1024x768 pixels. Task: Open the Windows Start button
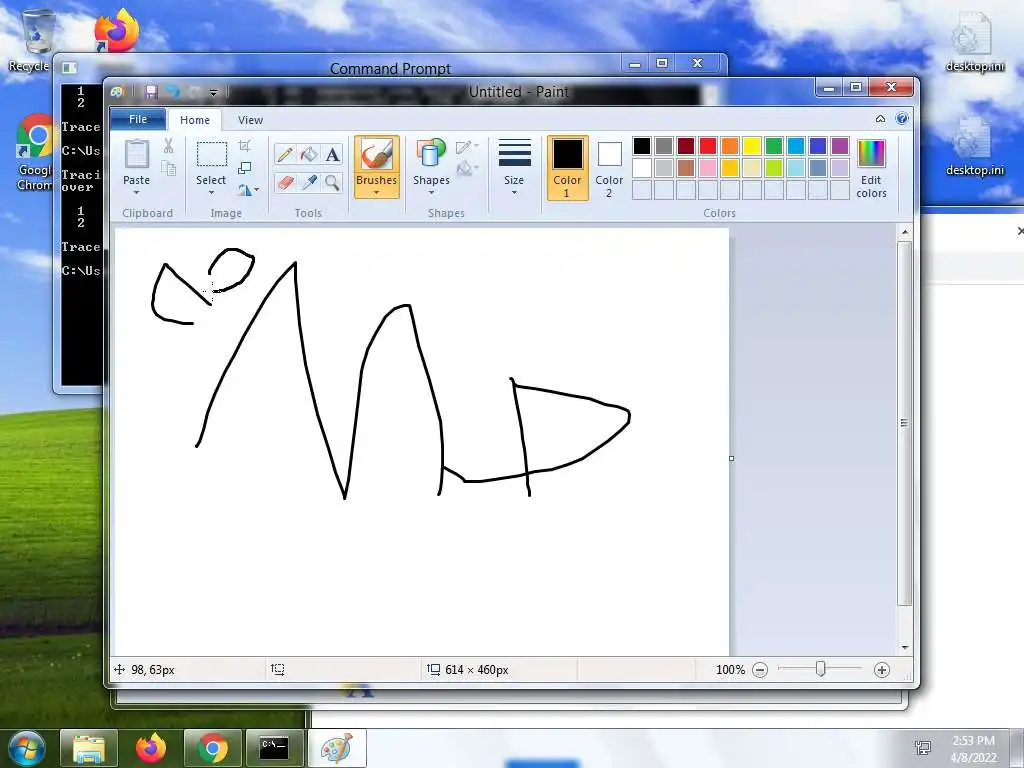pyautogui.click(x=26, y=748)
